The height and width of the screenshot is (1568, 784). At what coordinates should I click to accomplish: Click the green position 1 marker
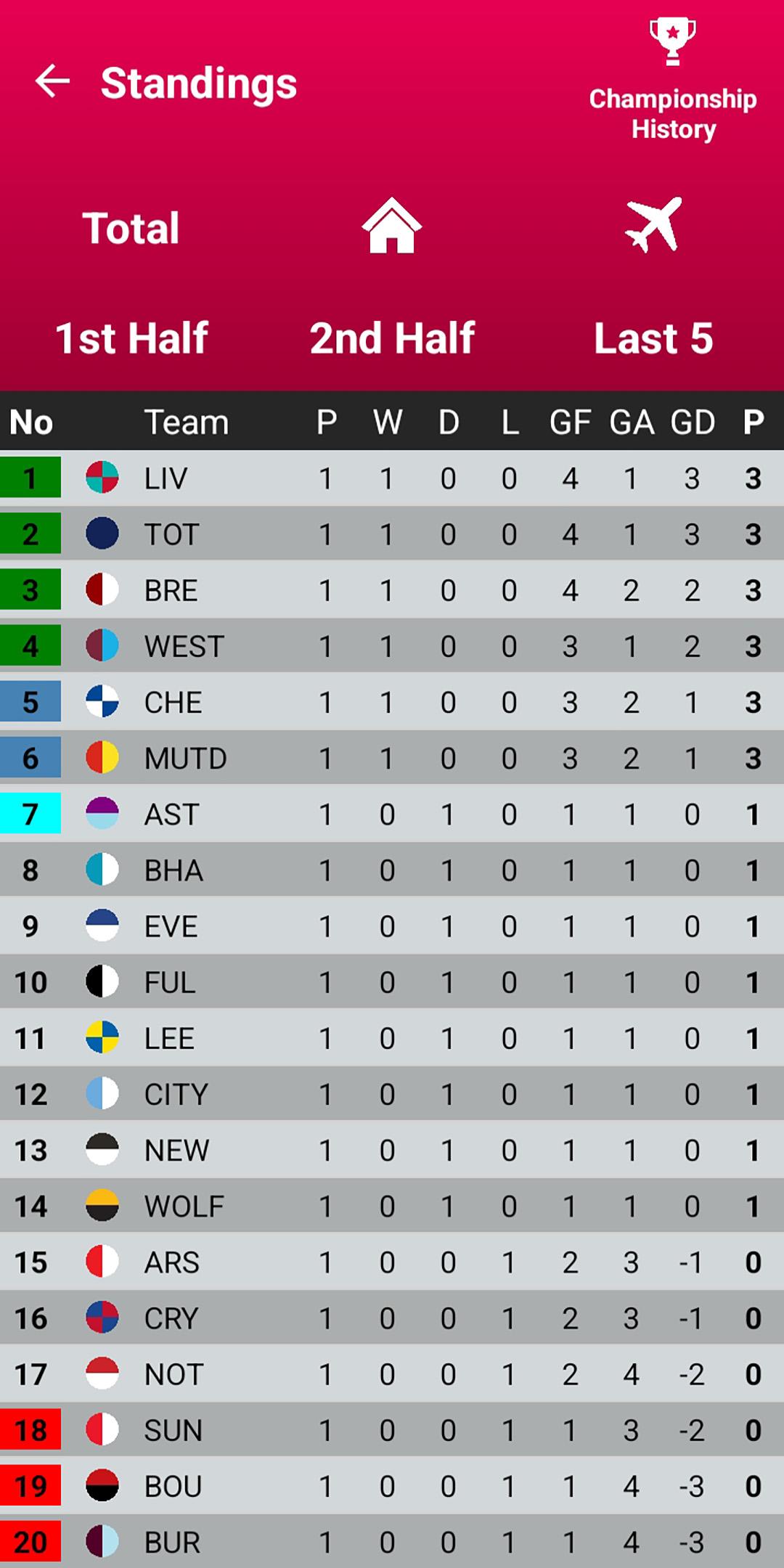[30, 478]
